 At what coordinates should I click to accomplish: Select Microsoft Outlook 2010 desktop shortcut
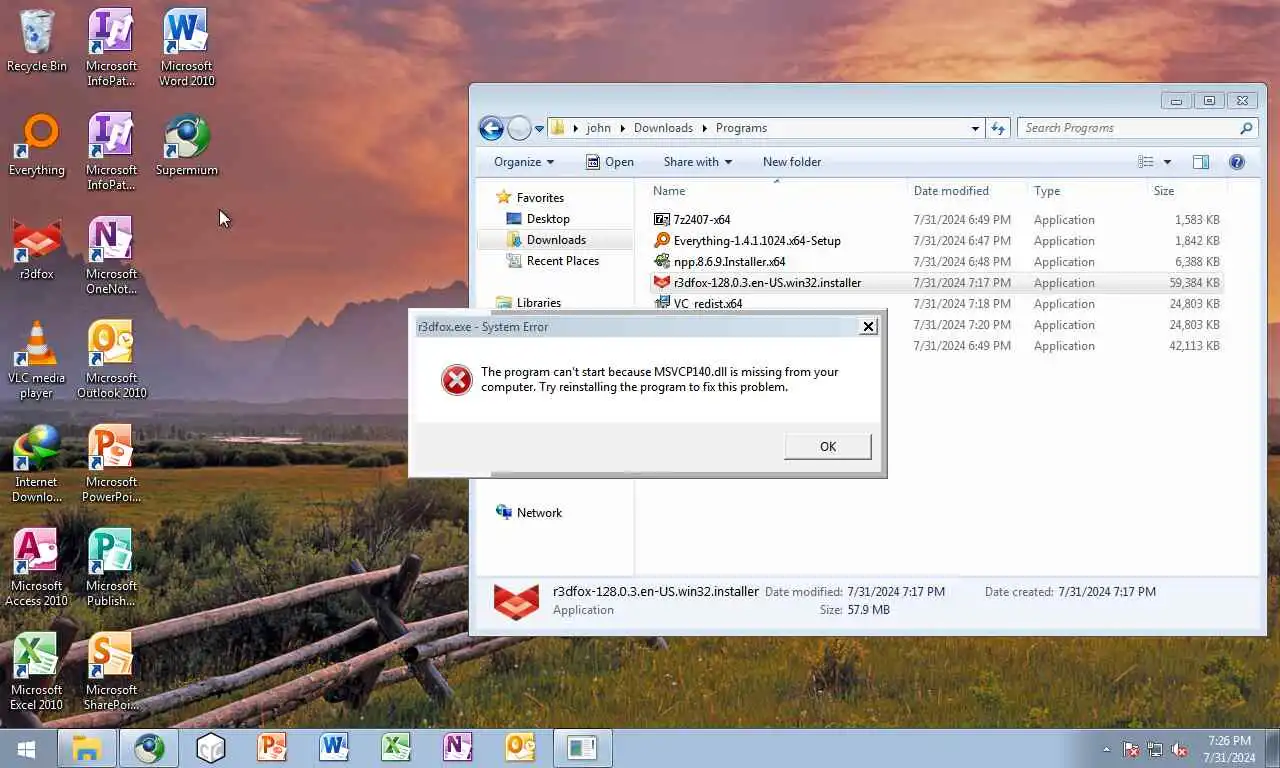tap(112, 360)
